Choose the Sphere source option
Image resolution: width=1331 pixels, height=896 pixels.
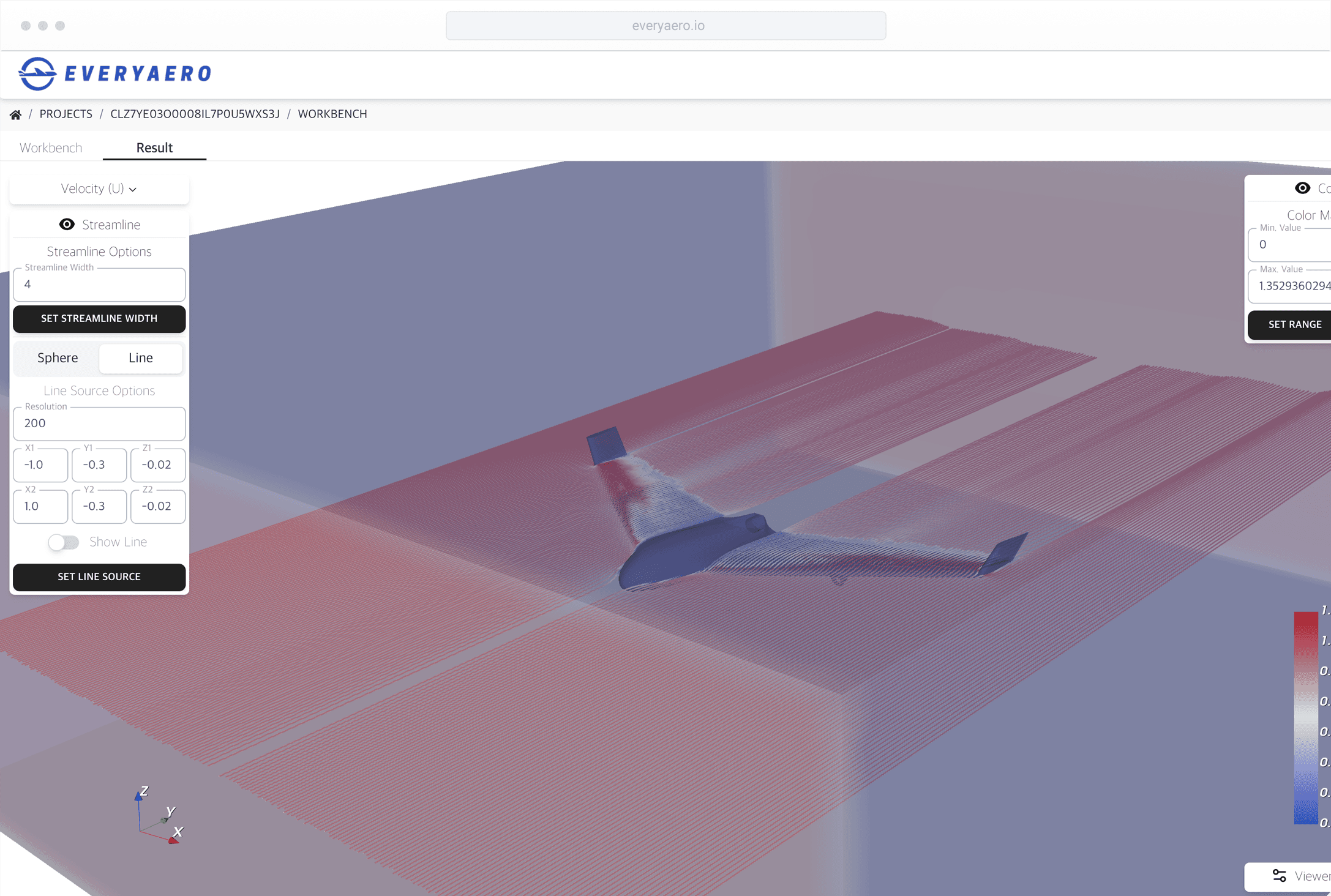[x=58, y=358]
